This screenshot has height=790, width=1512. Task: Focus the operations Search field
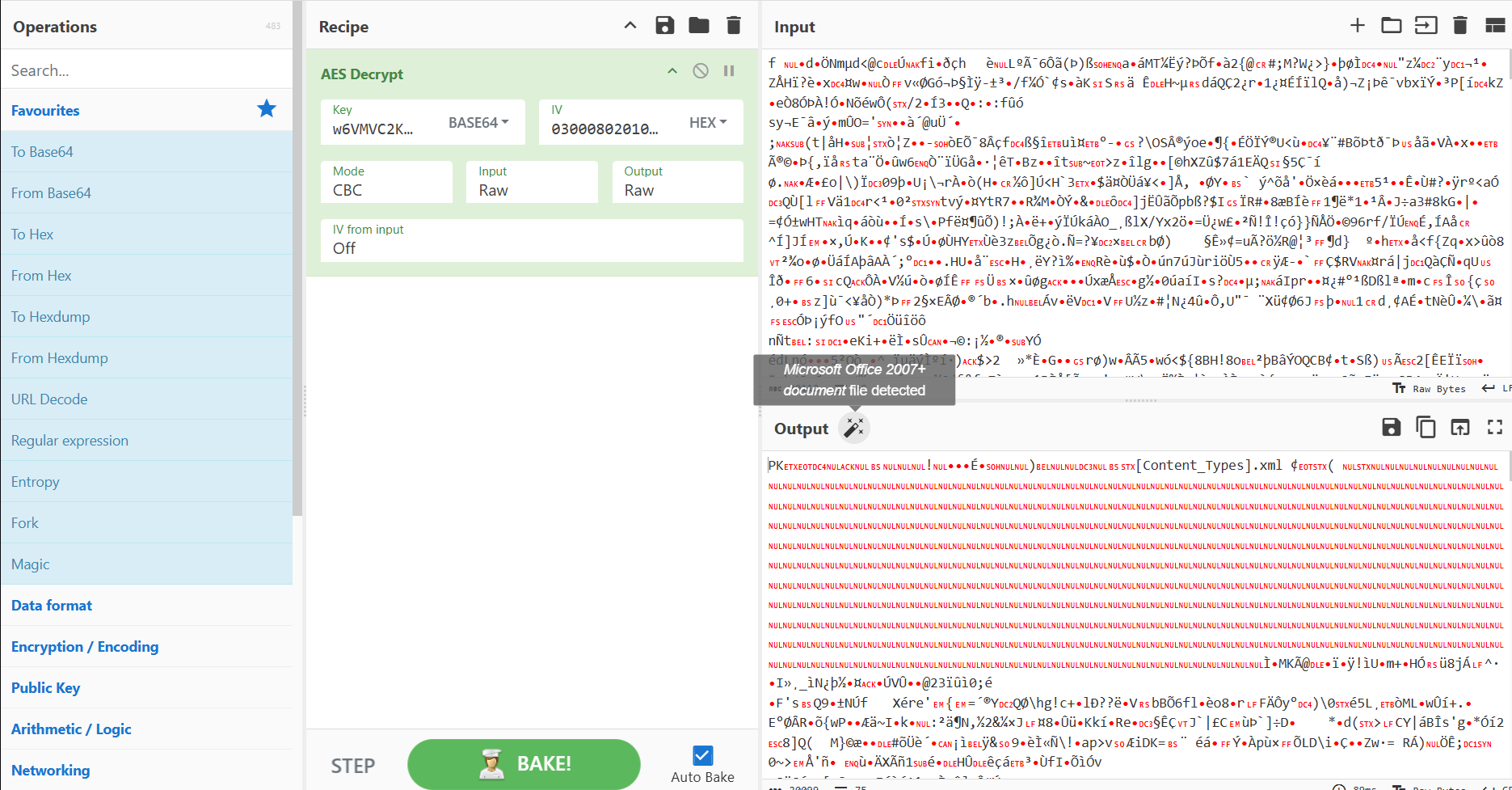146,70
